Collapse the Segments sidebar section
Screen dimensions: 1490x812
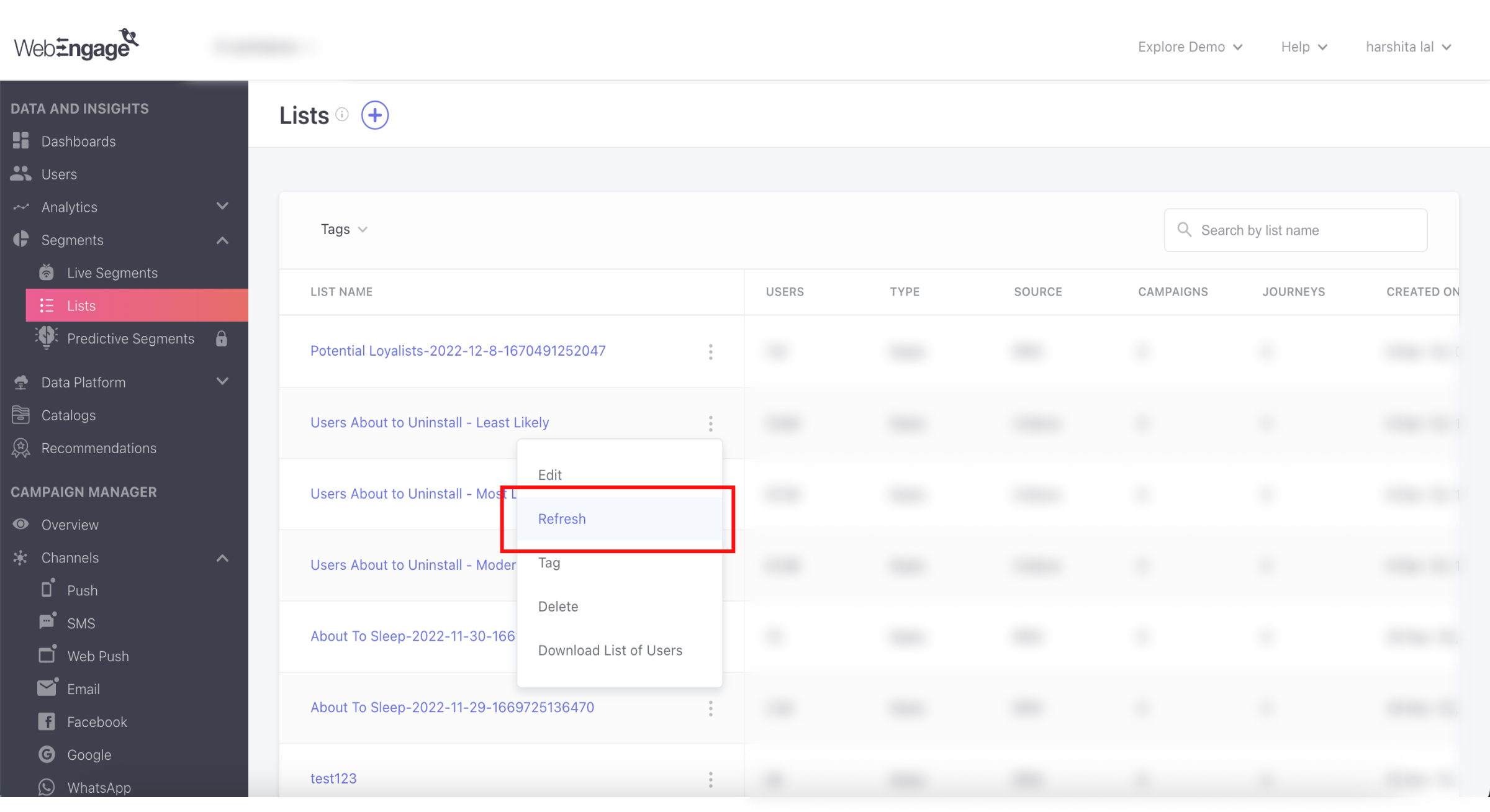pos(222,240)
